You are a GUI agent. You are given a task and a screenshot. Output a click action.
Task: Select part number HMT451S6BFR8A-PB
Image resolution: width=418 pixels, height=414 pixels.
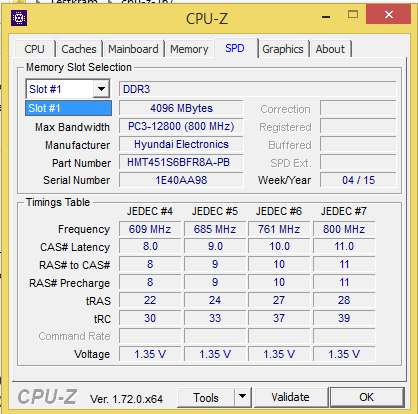tap(181, 162)
